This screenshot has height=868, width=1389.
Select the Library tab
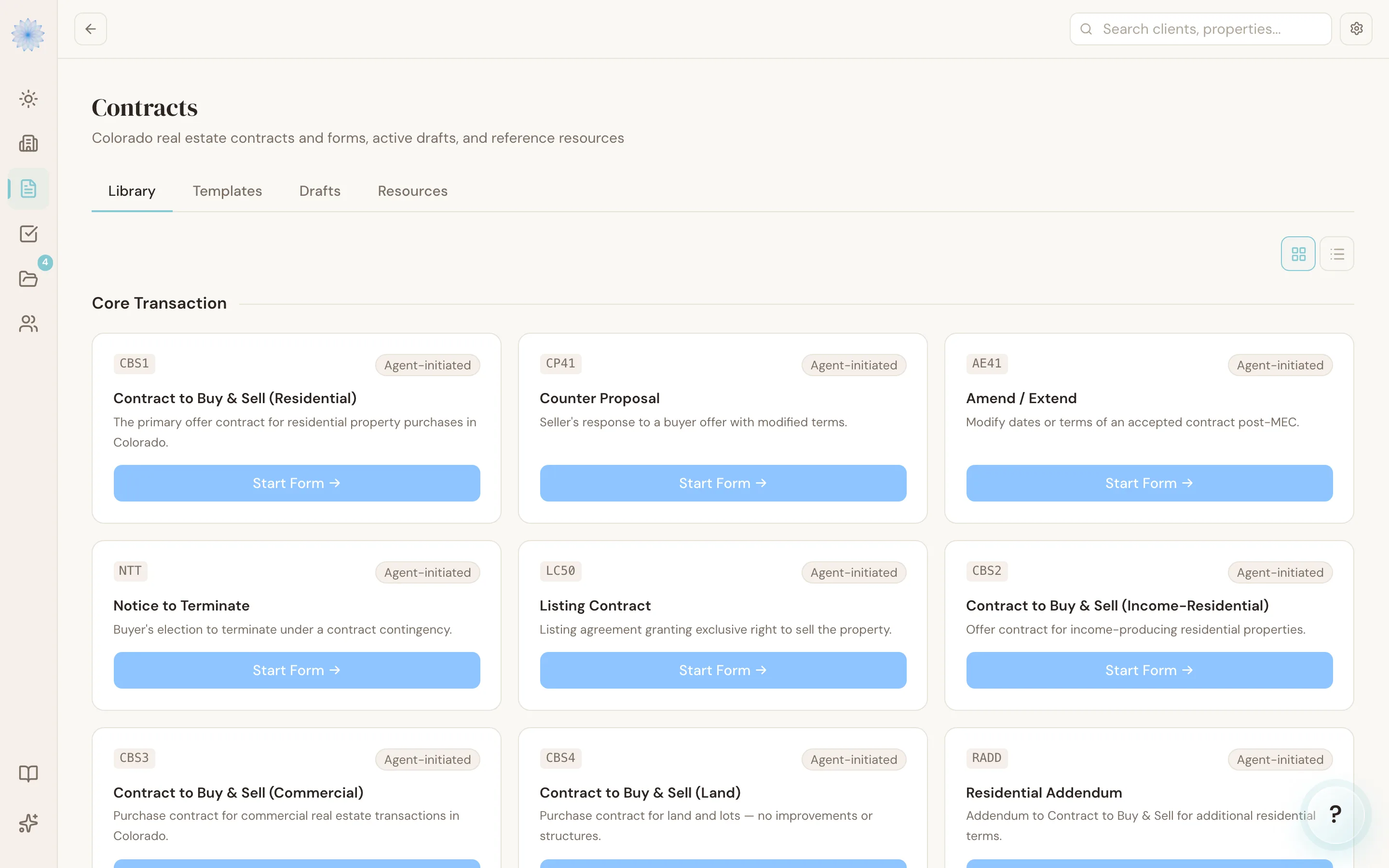coord(132,191)
